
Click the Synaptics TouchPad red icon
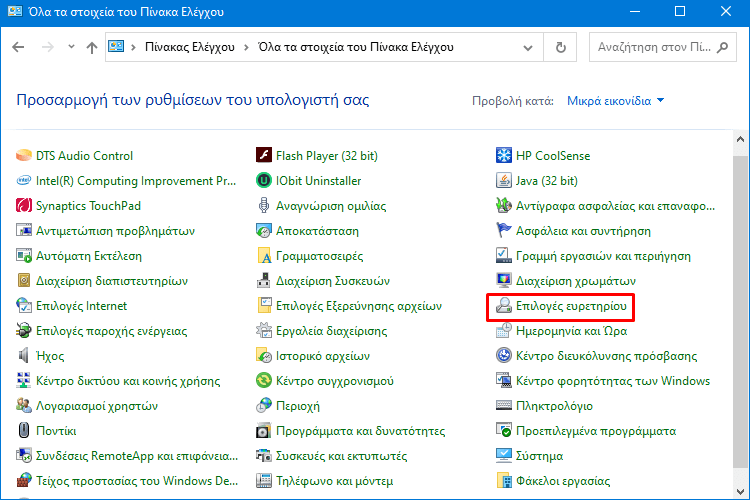pos(23,205)
